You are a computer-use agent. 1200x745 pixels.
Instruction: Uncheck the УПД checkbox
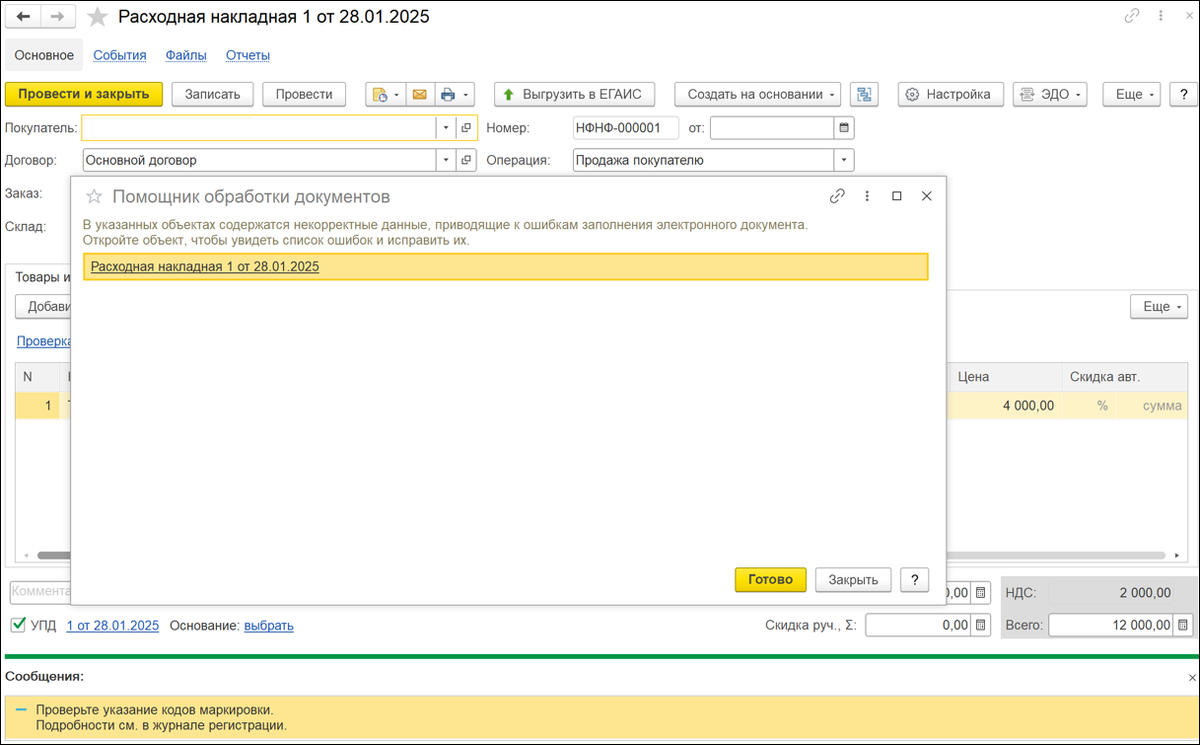(x=17, y=625)
